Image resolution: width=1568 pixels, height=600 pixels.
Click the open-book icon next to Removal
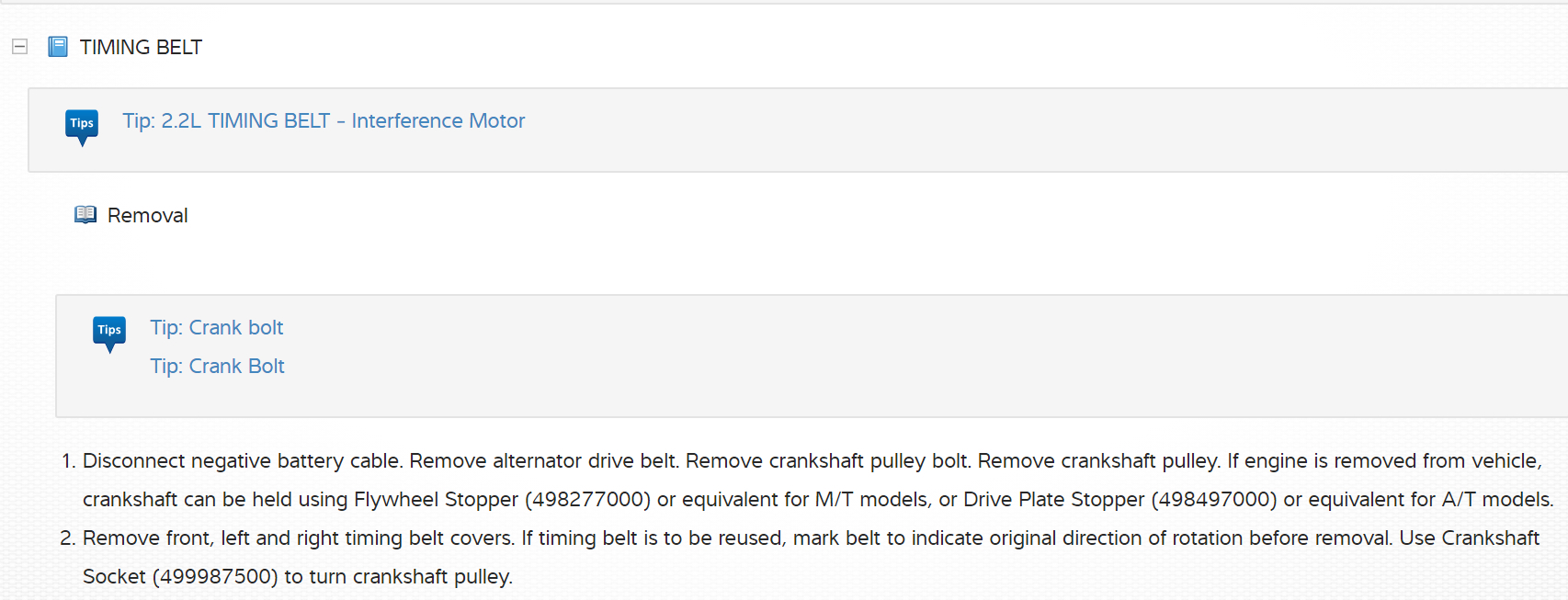click(85, 215)
